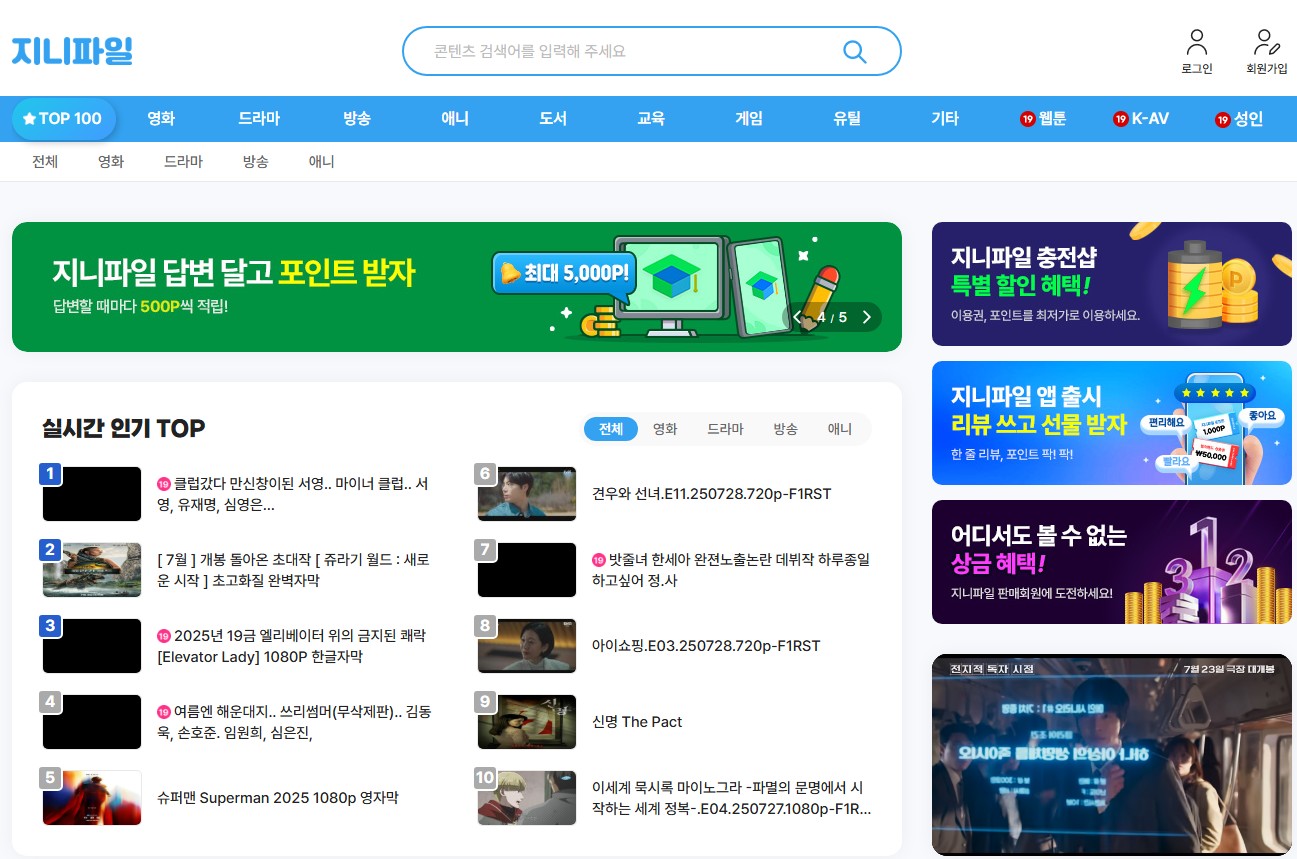
Task: Click the 19+ badge next to 웹툰
Action: pyautogui.click(x=1028, y=118)
